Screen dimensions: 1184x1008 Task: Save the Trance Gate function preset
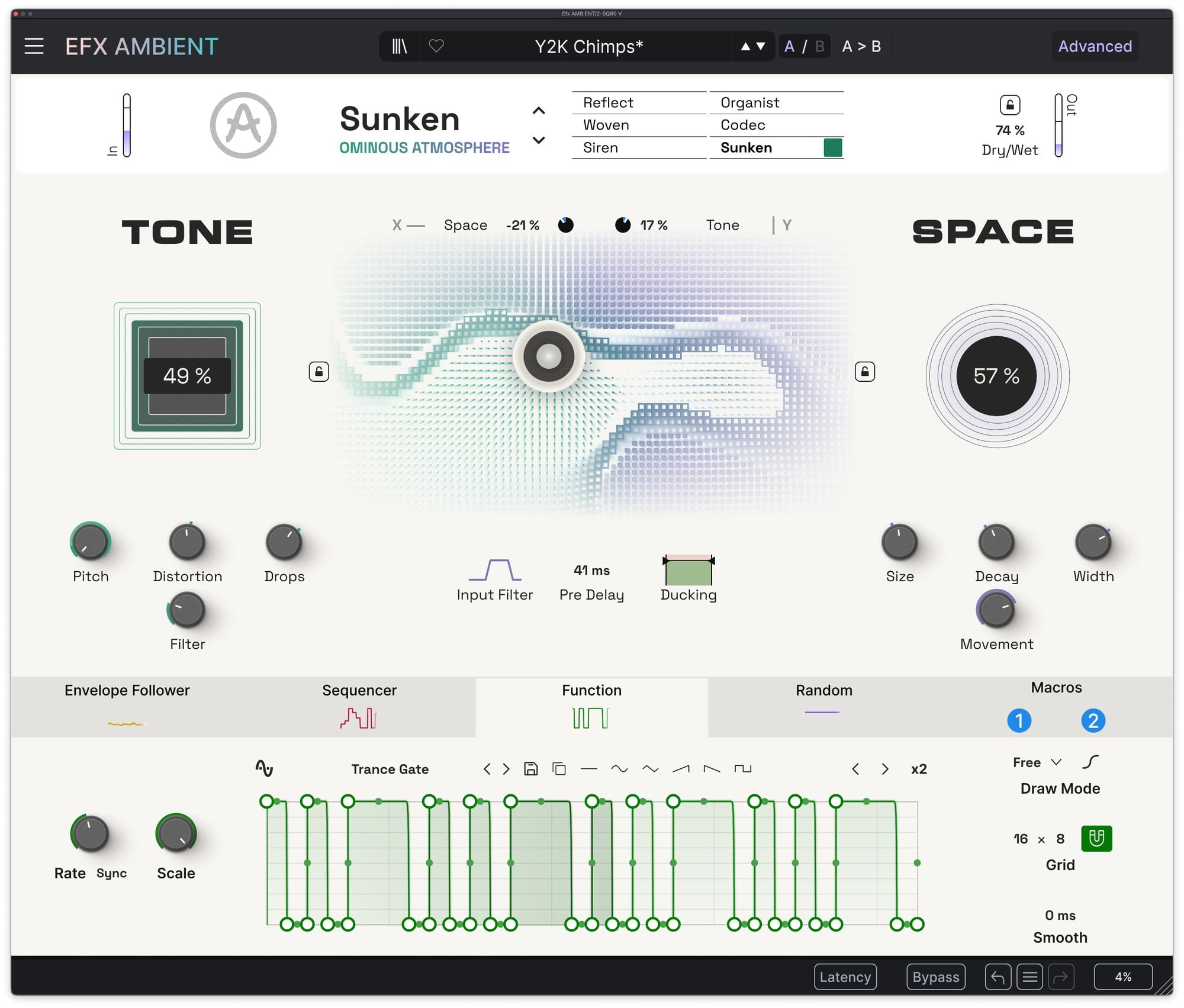click(x=531, y=769)
